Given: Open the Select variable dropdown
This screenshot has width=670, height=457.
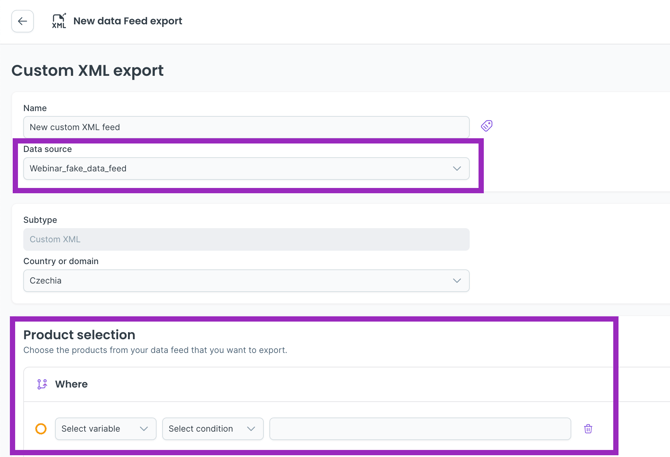Looking at the screenshot, I should [105, 429].
